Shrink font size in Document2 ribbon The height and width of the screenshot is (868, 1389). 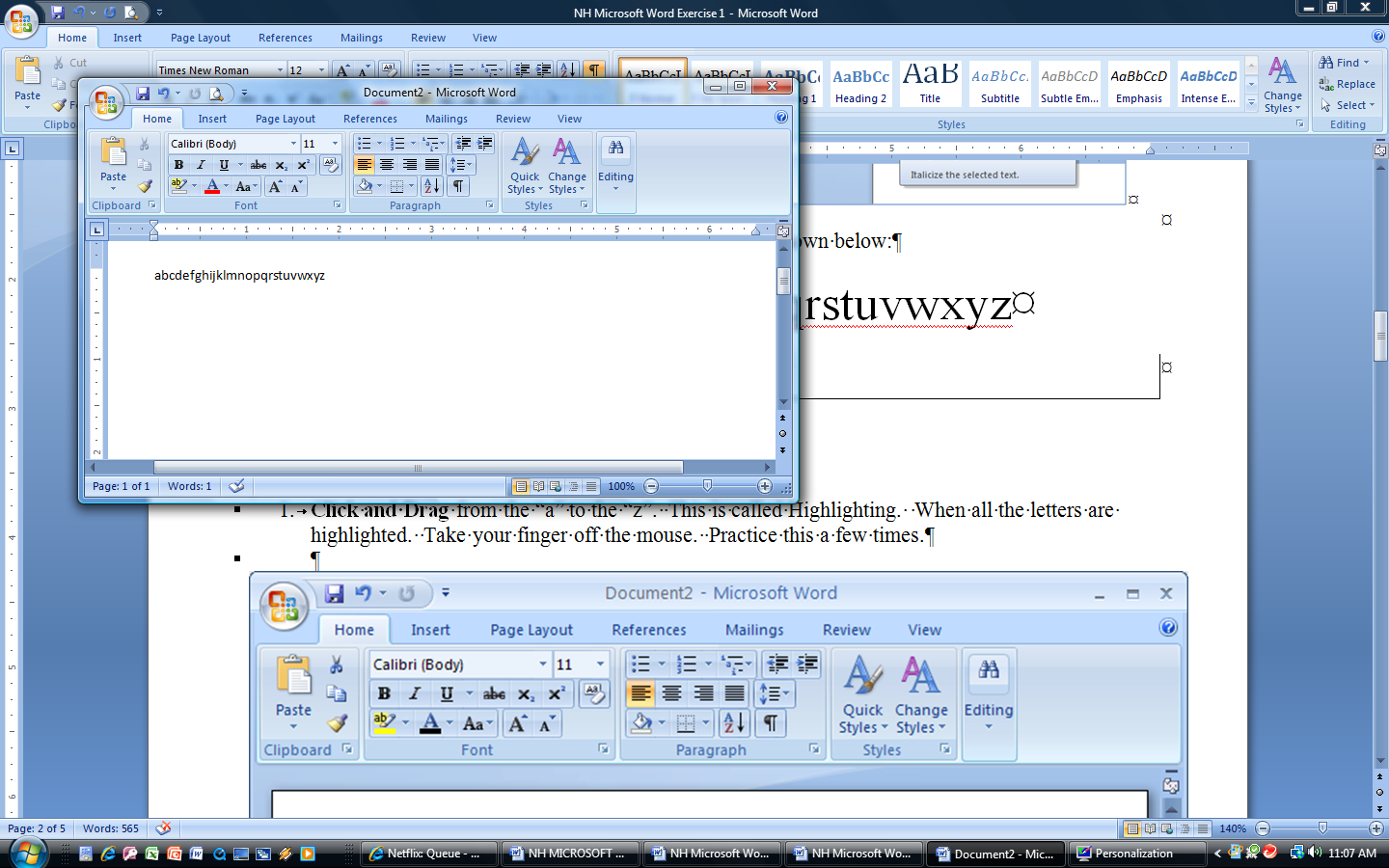pyautogui.click(x=296, y=187)
